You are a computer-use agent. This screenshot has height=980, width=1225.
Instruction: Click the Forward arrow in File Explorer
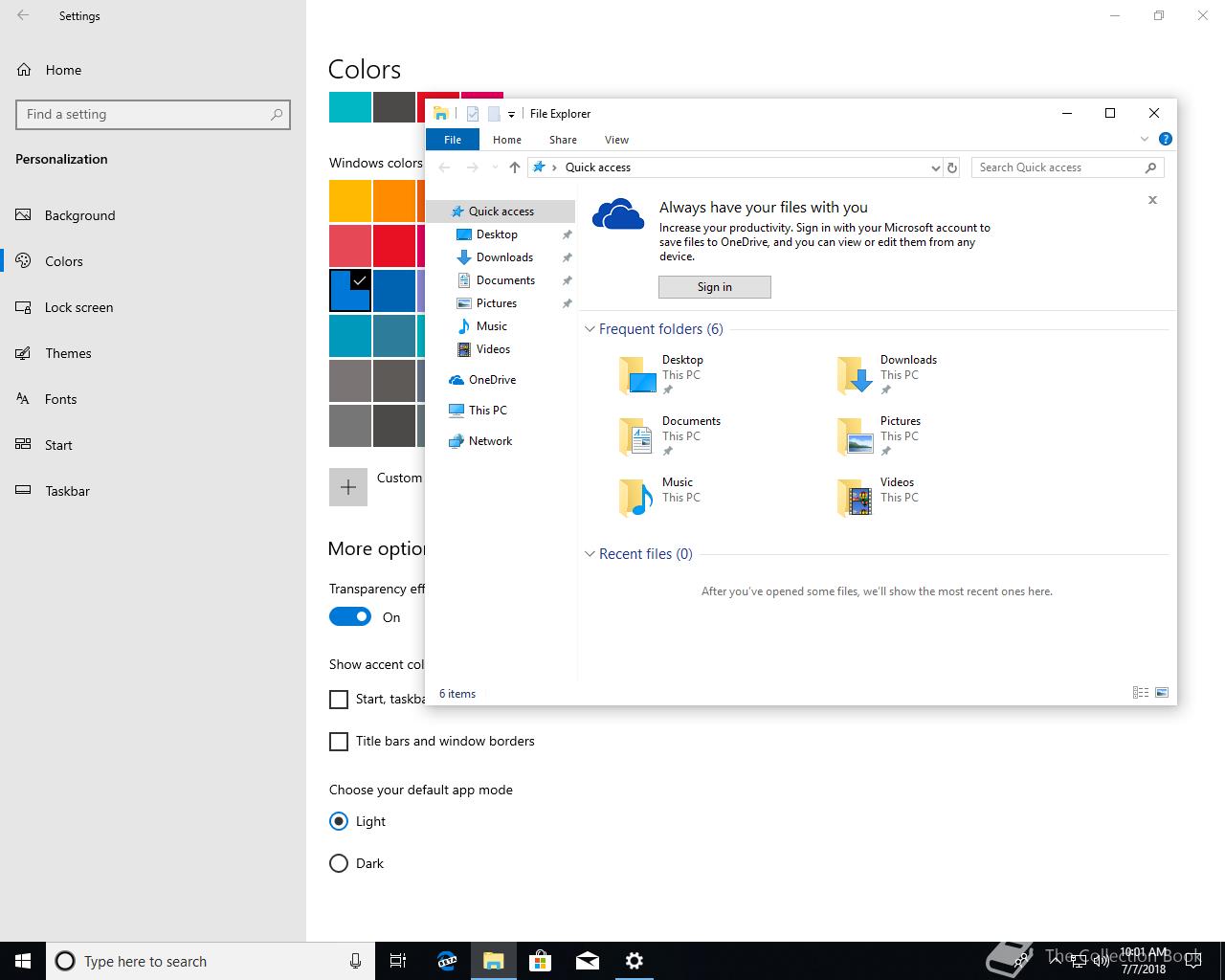pos(472,167)
